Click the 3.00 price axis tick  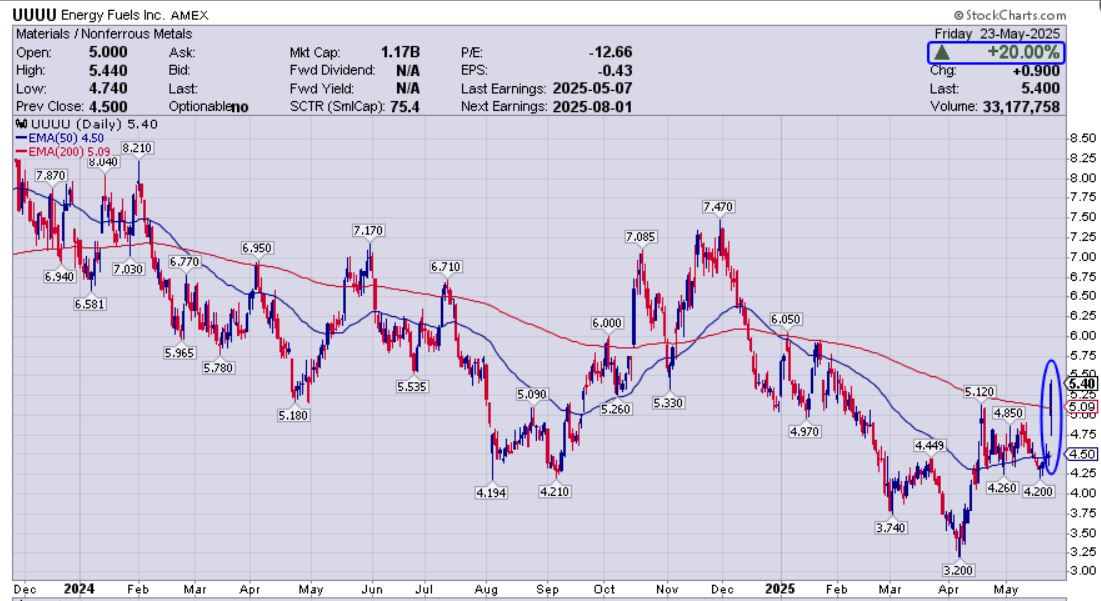coord(1084,571)
